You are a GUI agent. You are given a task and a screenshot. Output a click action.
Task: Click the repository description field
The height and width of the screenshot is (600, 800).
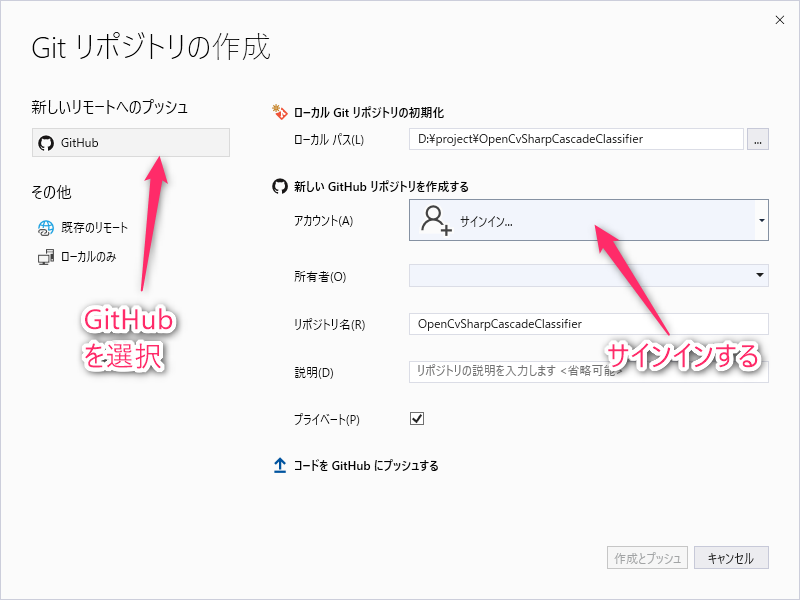(x=589, y=371)
